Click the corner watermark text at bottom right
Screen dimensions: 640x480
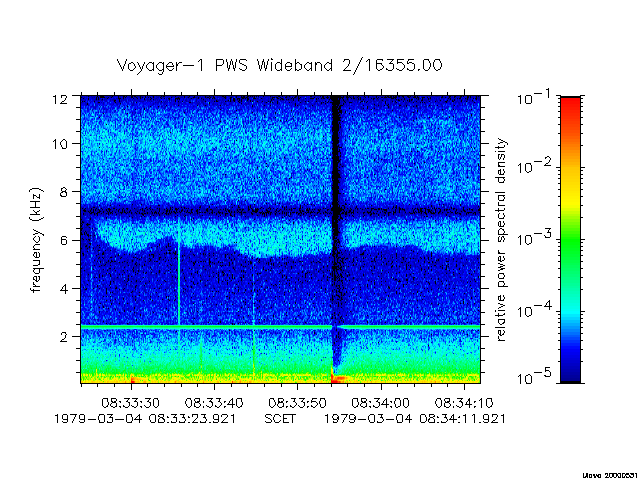click(611, 475)
